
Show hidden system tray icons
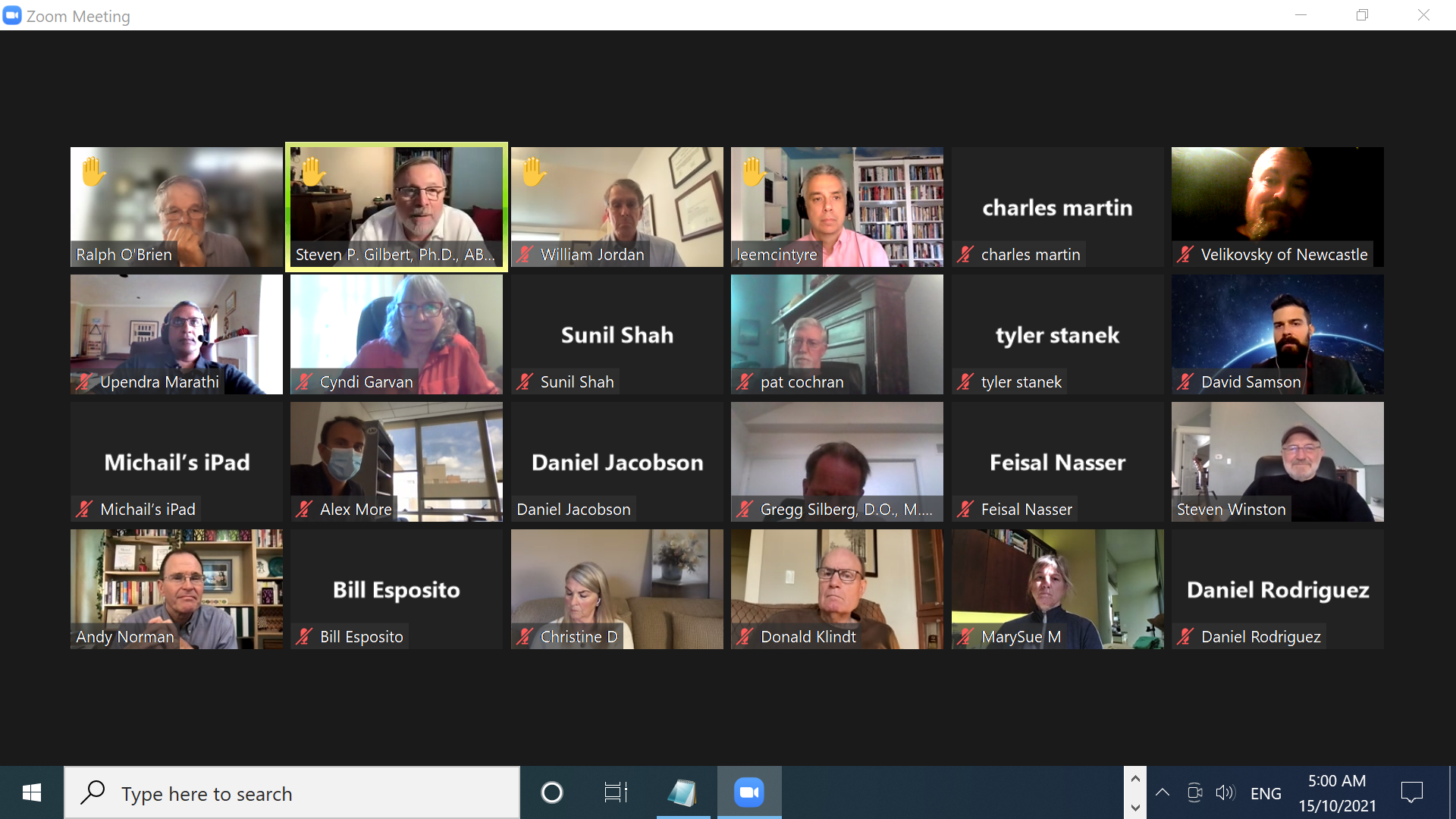tap(1162, 793)
